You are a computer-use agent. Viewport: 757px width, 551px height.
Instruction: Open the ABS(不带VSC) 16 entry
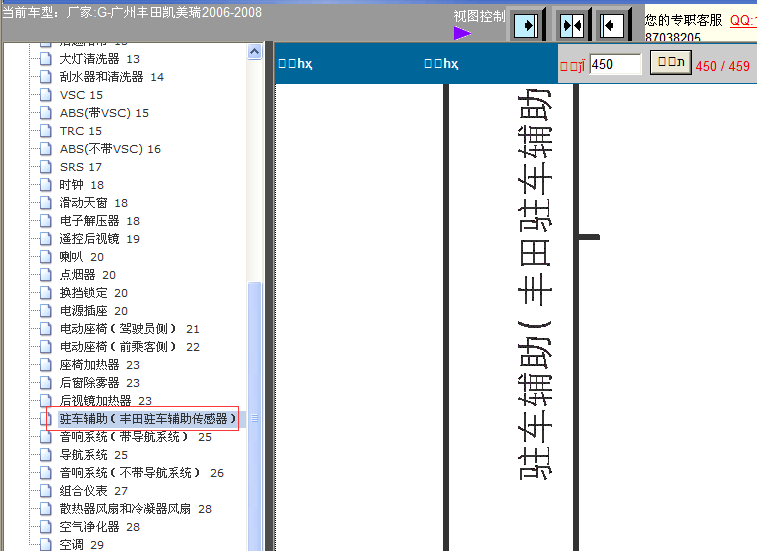(110, 149)
